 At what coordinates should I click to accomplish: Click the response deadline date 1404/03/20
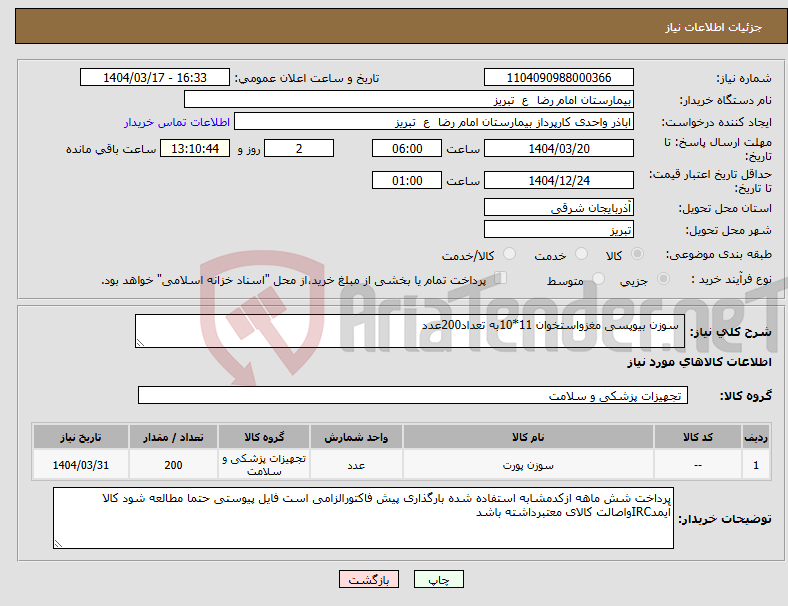(x=559, y=148)
